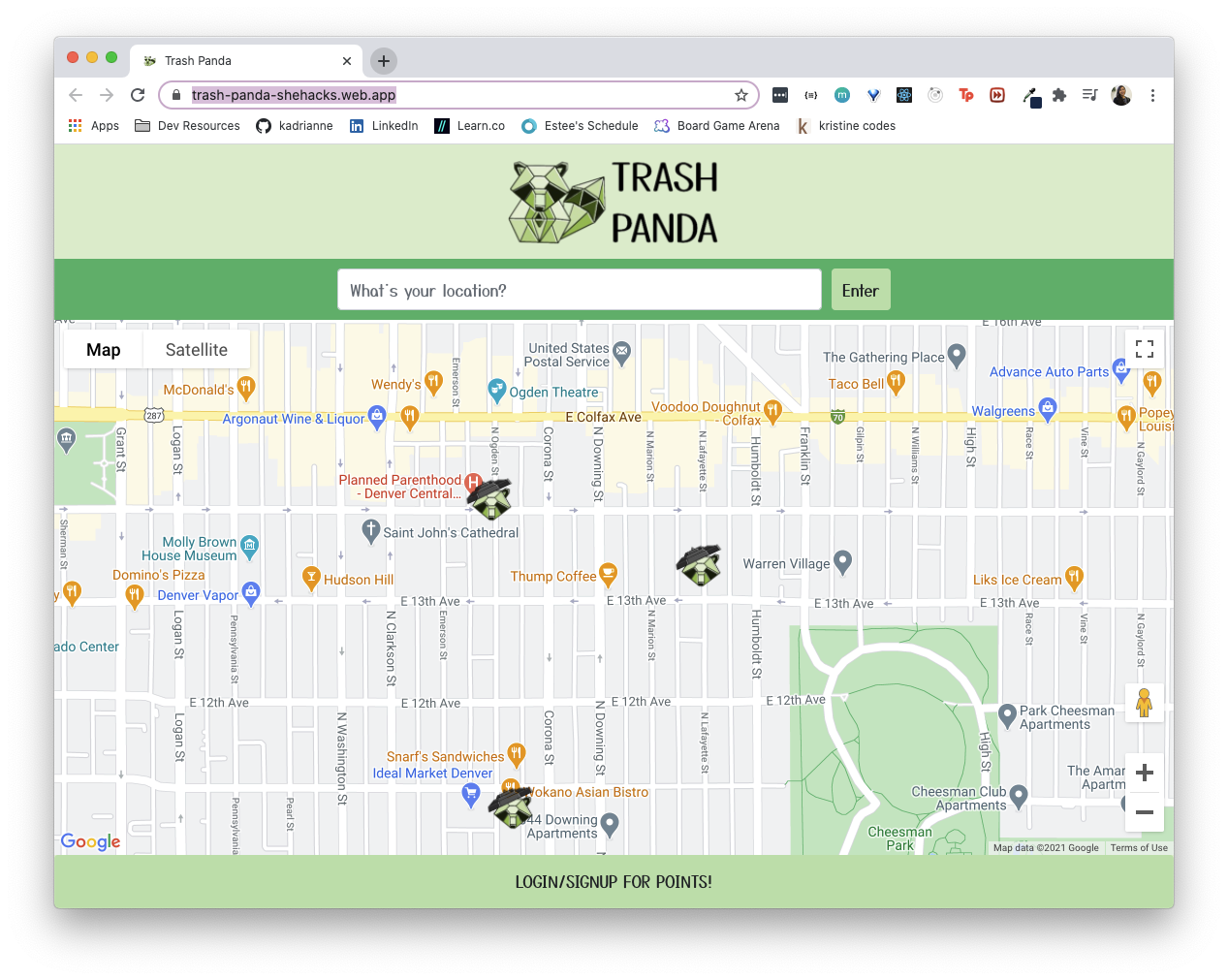Click the Hudson Hill map pin
Image resolution: width=1228 pixels, height=980 pixels.
tap(311, 579)
